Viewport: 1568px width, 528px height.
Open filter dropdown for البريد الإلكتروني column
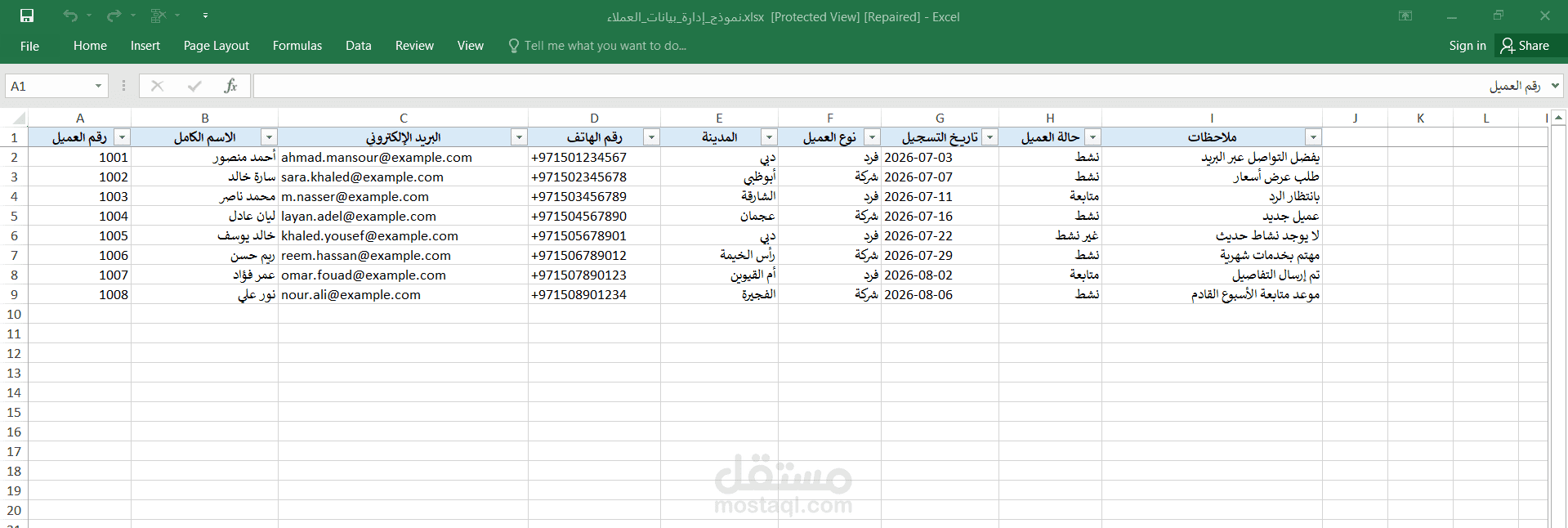pyautogui.click(x=519, y=137)
